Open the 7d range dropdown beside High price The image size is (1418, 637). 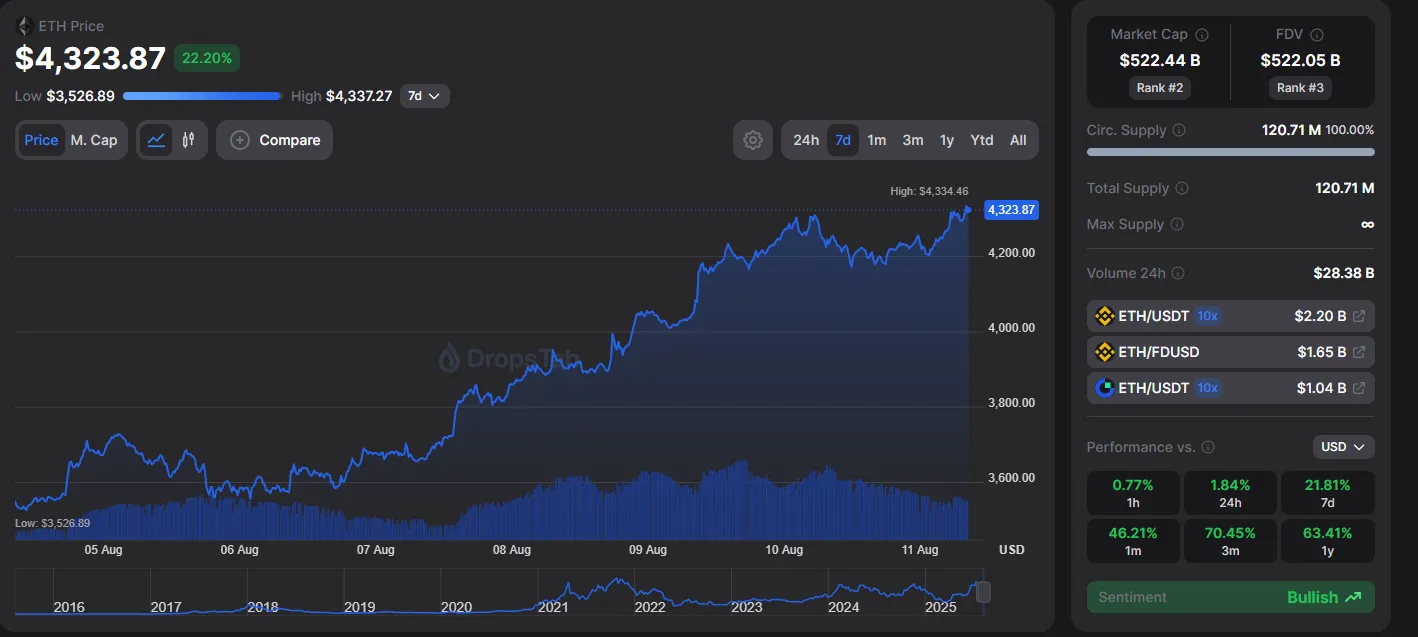pos(425,96)
